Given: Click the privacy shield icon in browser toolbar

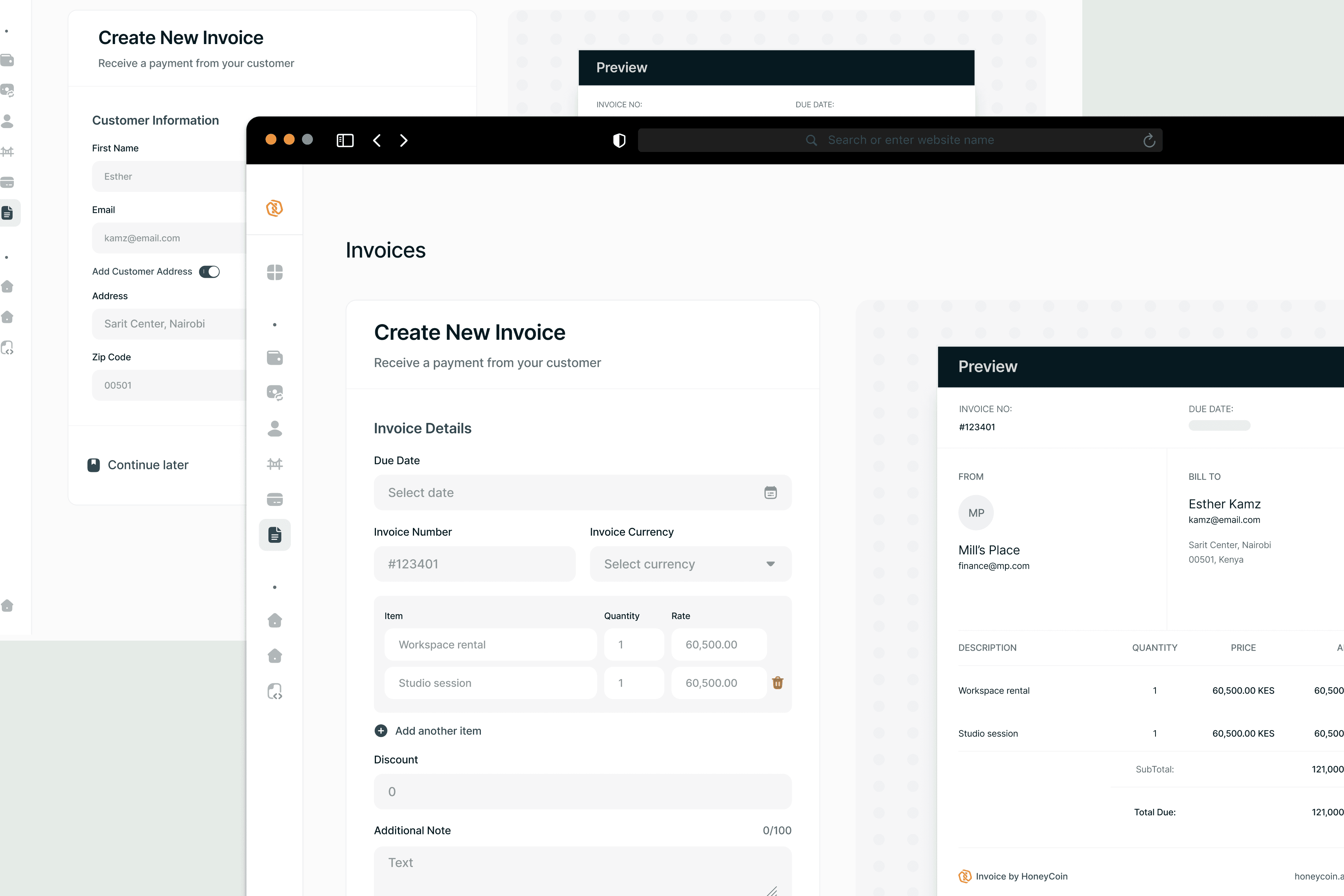Looking at the screenshot, I should (619, 141).
